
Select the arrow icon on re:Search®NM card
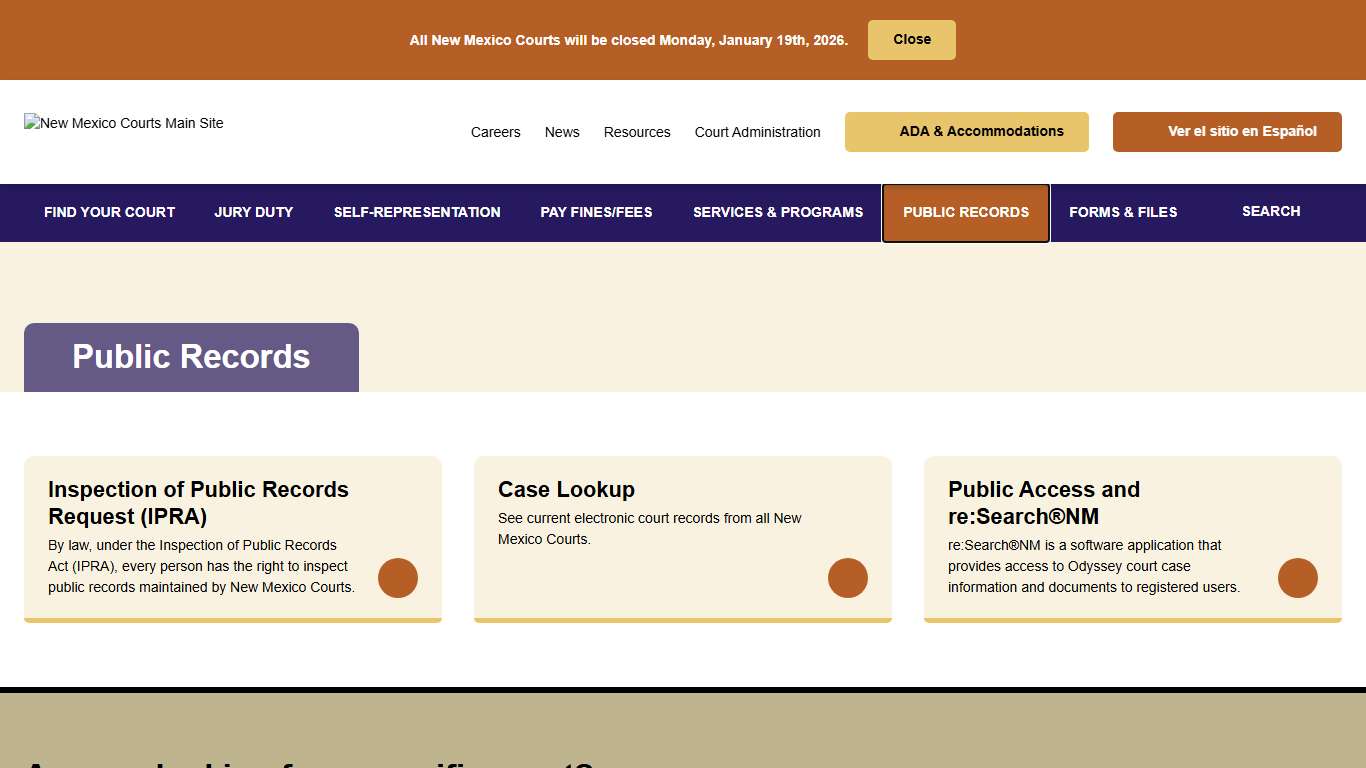point(1298,578)
